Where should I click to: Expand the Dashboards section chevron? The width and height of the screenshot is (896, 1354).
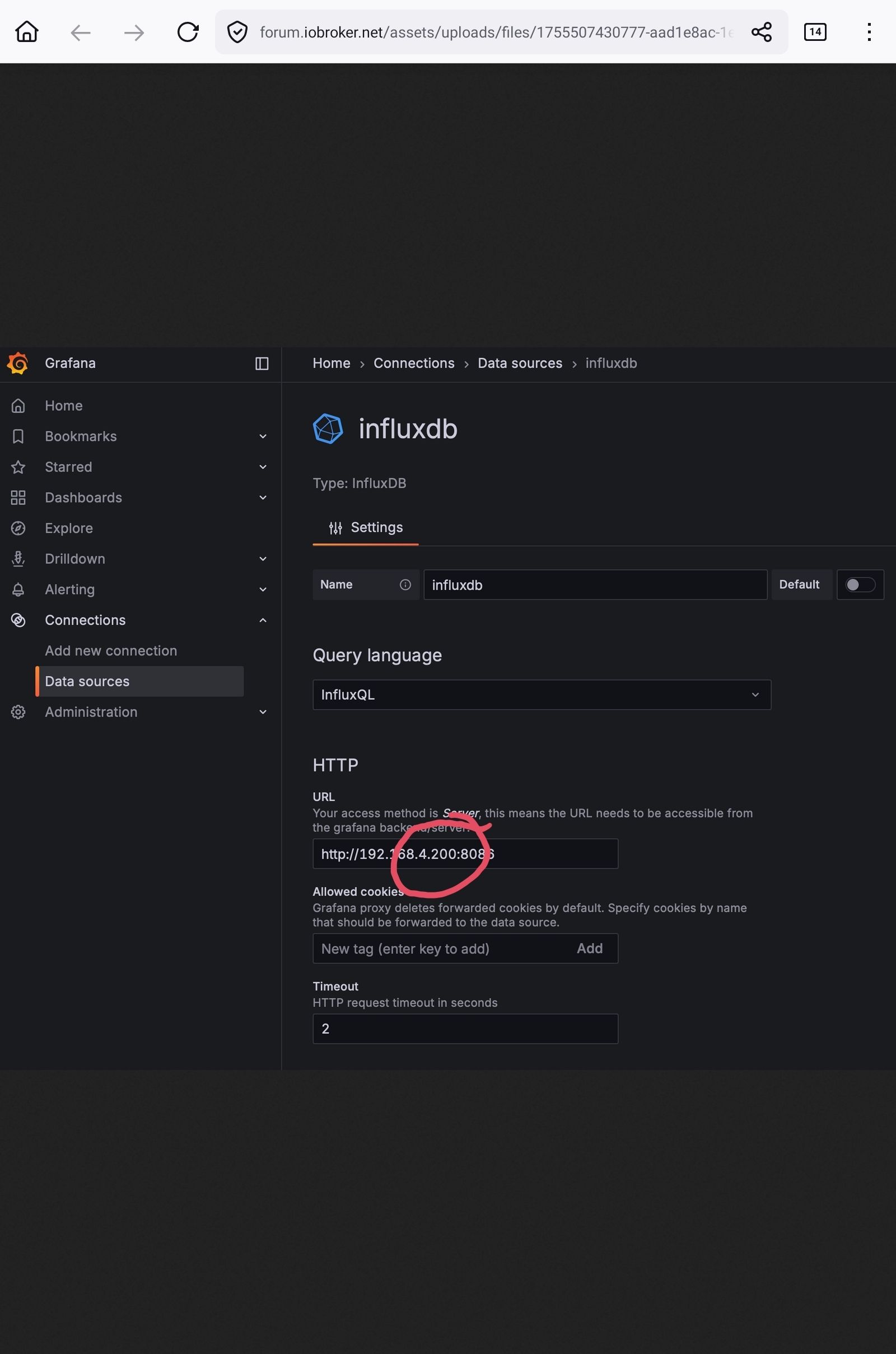(263, 498)
